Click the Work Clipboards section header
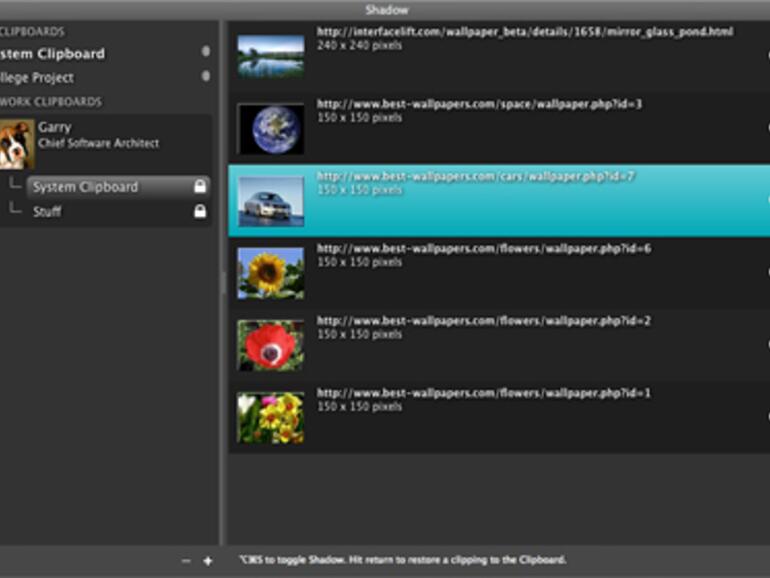 click(51, 102)
